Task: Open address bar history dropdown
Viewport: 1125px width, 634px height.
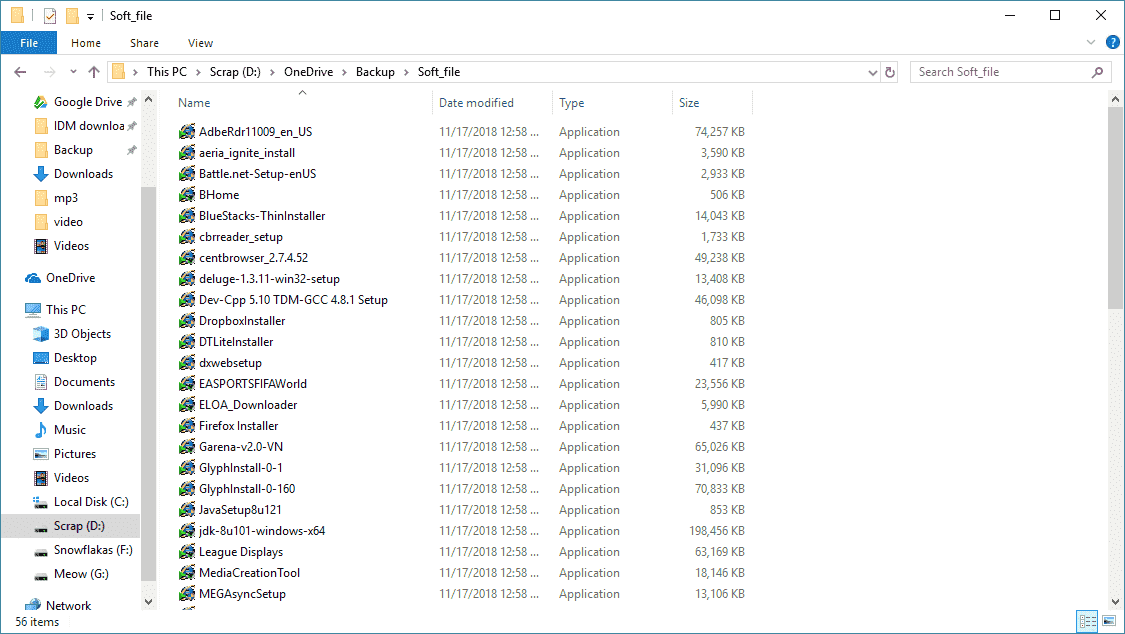Action: (x=872, y=72)
